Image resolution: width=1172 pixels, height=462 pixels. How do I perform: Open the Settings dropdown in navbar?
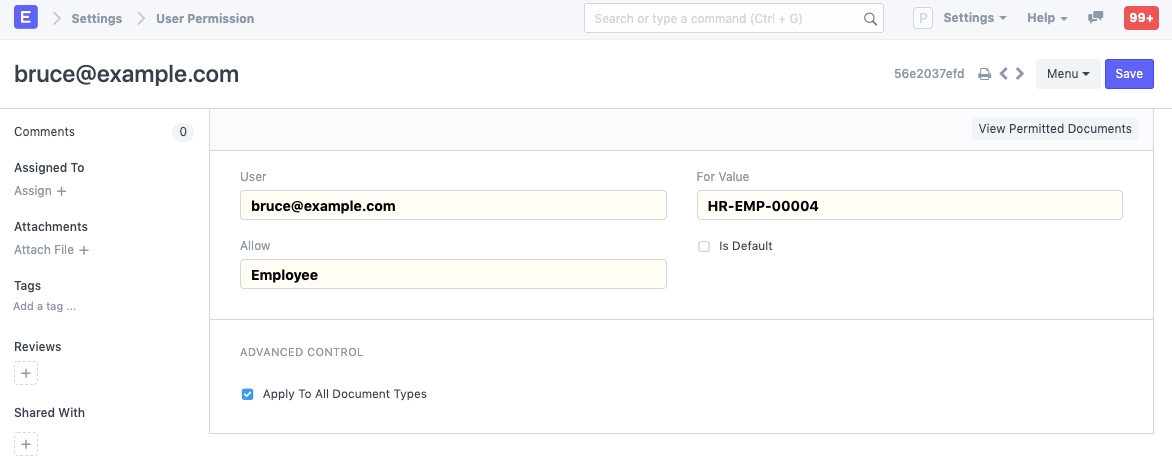click(x=975, y=18)
